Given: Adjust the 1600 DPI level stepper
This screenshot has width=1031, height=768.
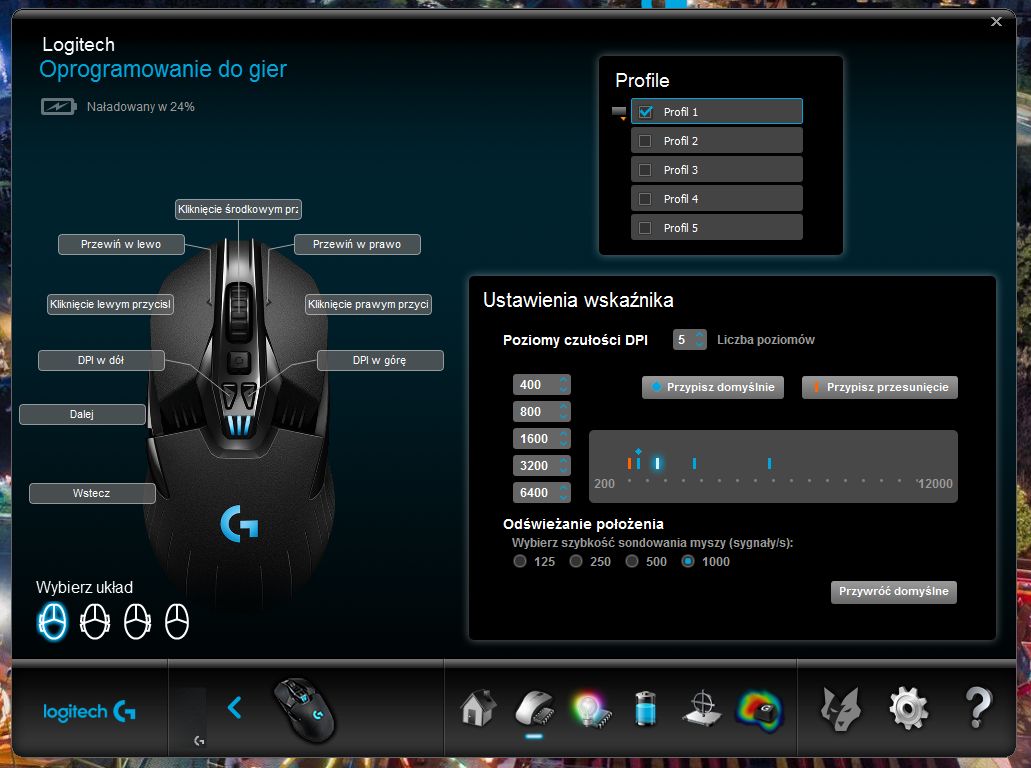Looking at the screenshot, I should [x=563, y=439].
